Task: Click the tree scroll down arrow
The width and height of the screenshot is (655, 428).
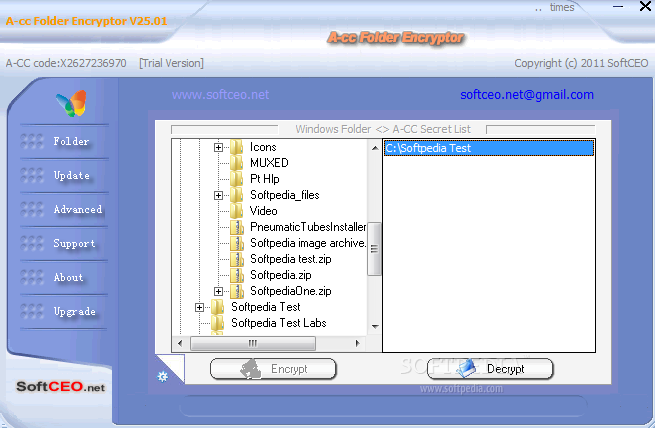Action: [x=375, y=327]
